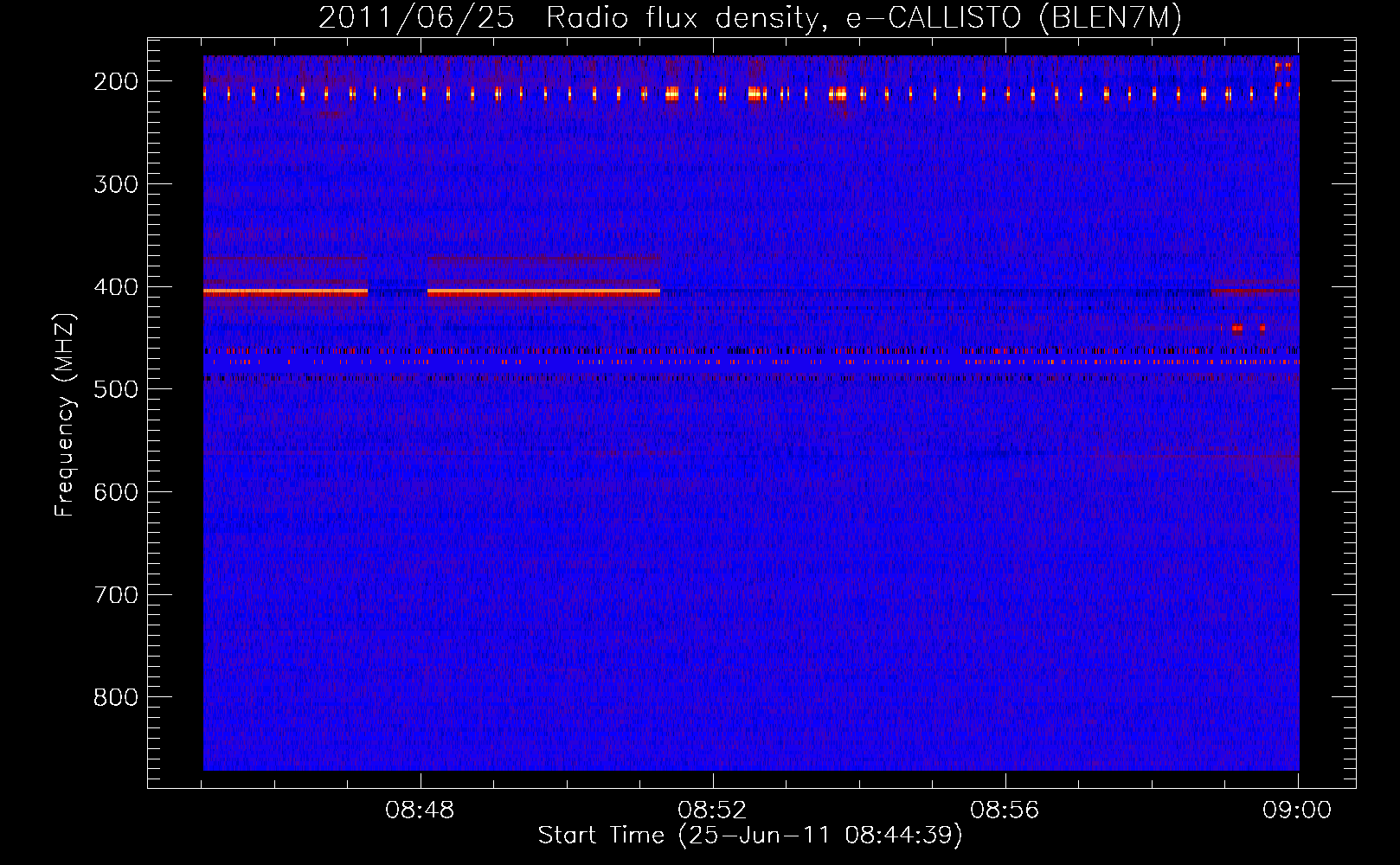
Task: Click the 300 frequency tick label
Action: (116, 184)
